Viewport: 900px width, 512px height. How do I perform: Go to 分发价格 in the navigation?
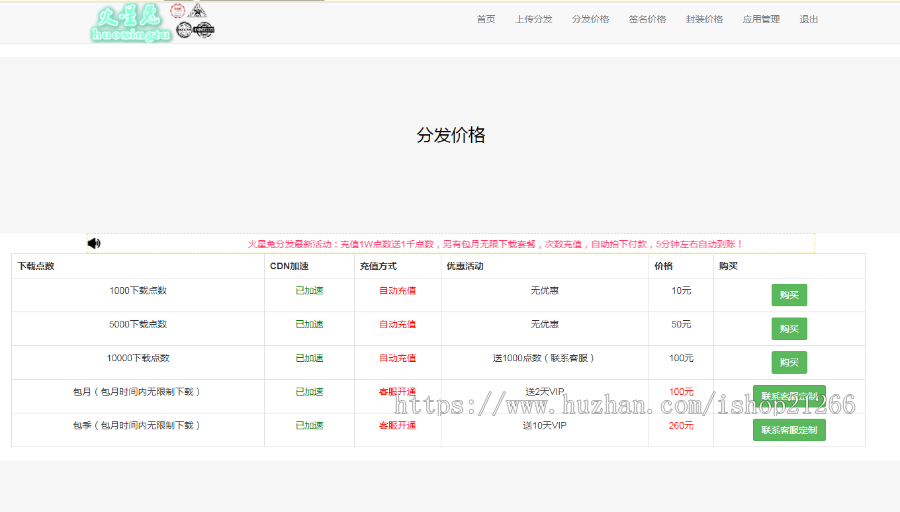point(590,19)
